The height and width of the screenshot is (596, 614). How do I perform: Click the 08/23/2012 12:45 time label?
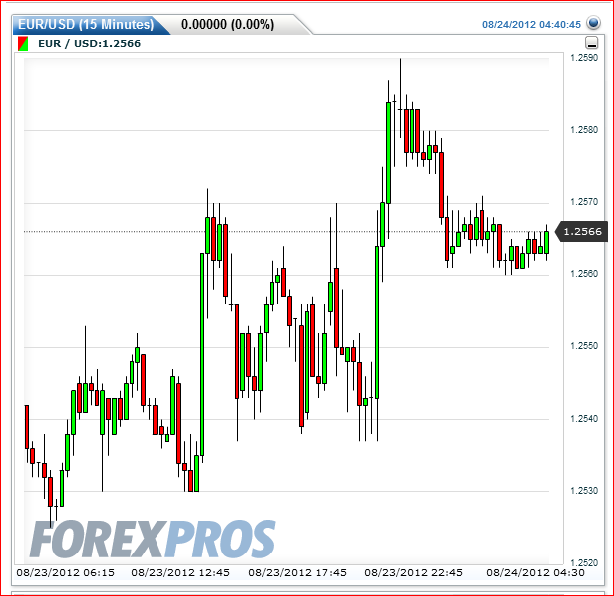click(x=181, y=573)
